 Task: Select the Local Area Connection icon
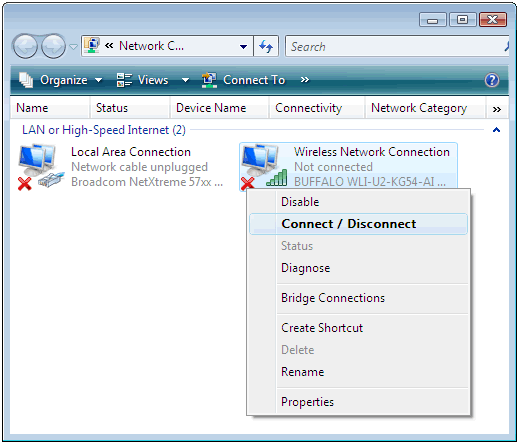40,166
